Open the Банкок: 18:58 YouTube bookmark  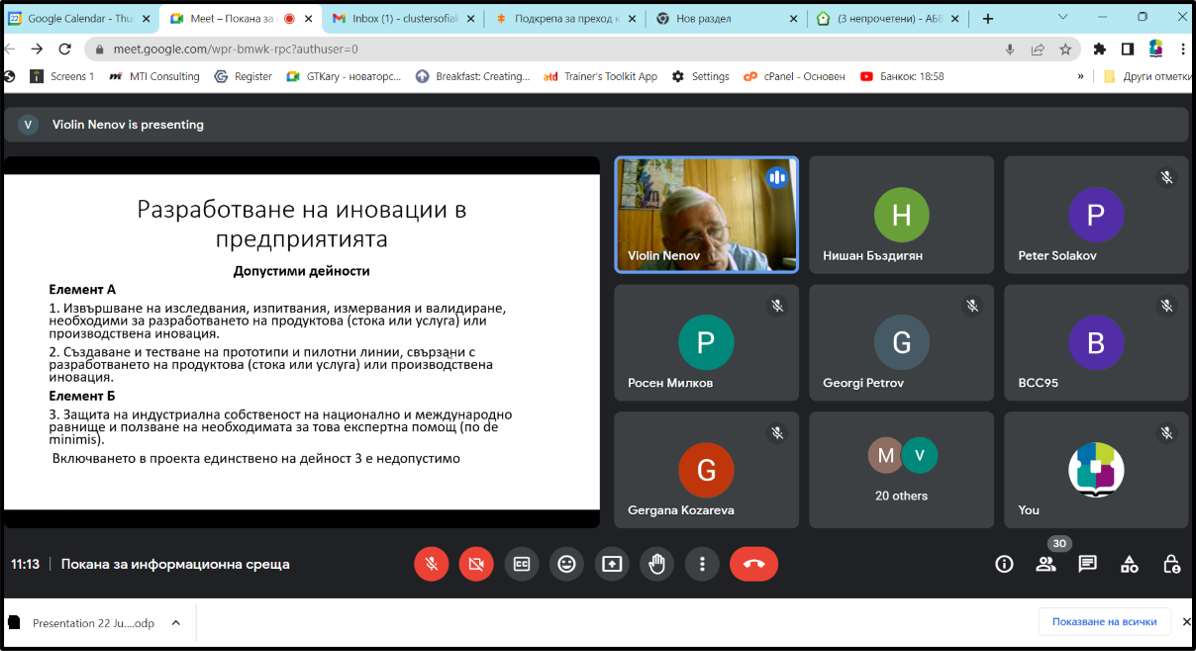click(x=902, y=76)
